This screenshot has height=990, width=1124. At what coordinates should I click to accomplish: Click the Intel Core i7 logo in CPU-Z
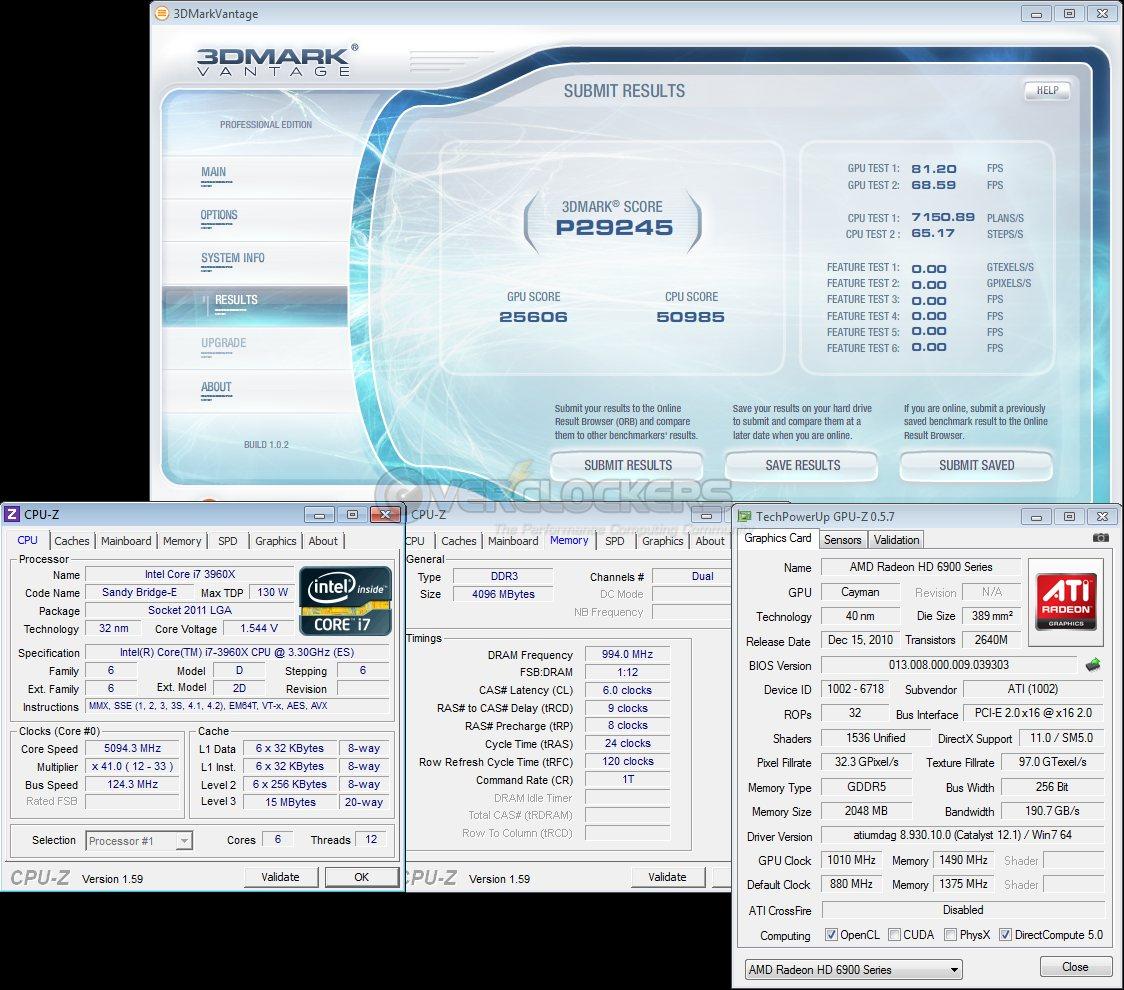tap(346, 601)
